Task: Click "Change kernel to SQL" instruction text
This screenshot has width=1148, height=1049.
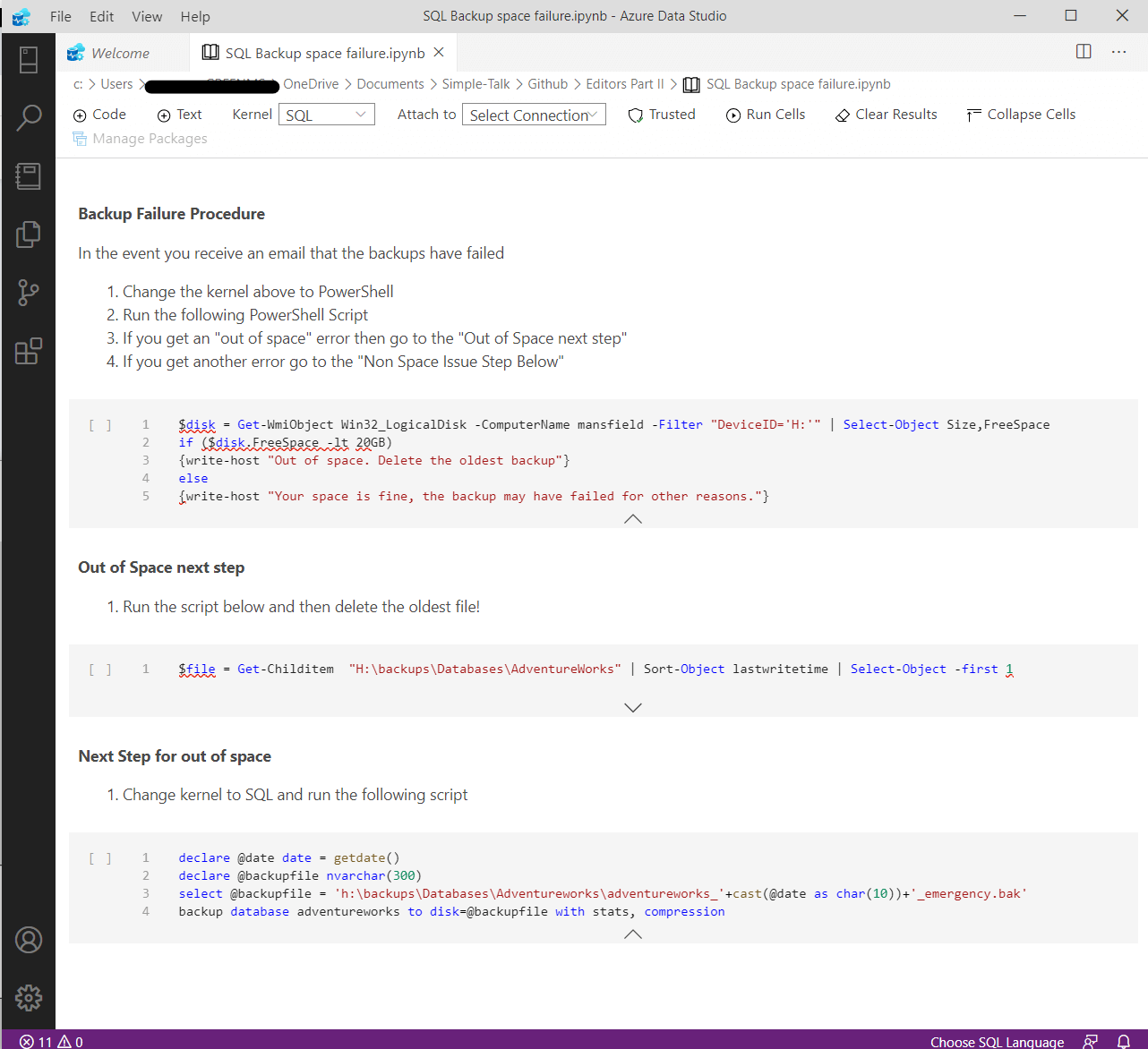Action: coord(295,795)
